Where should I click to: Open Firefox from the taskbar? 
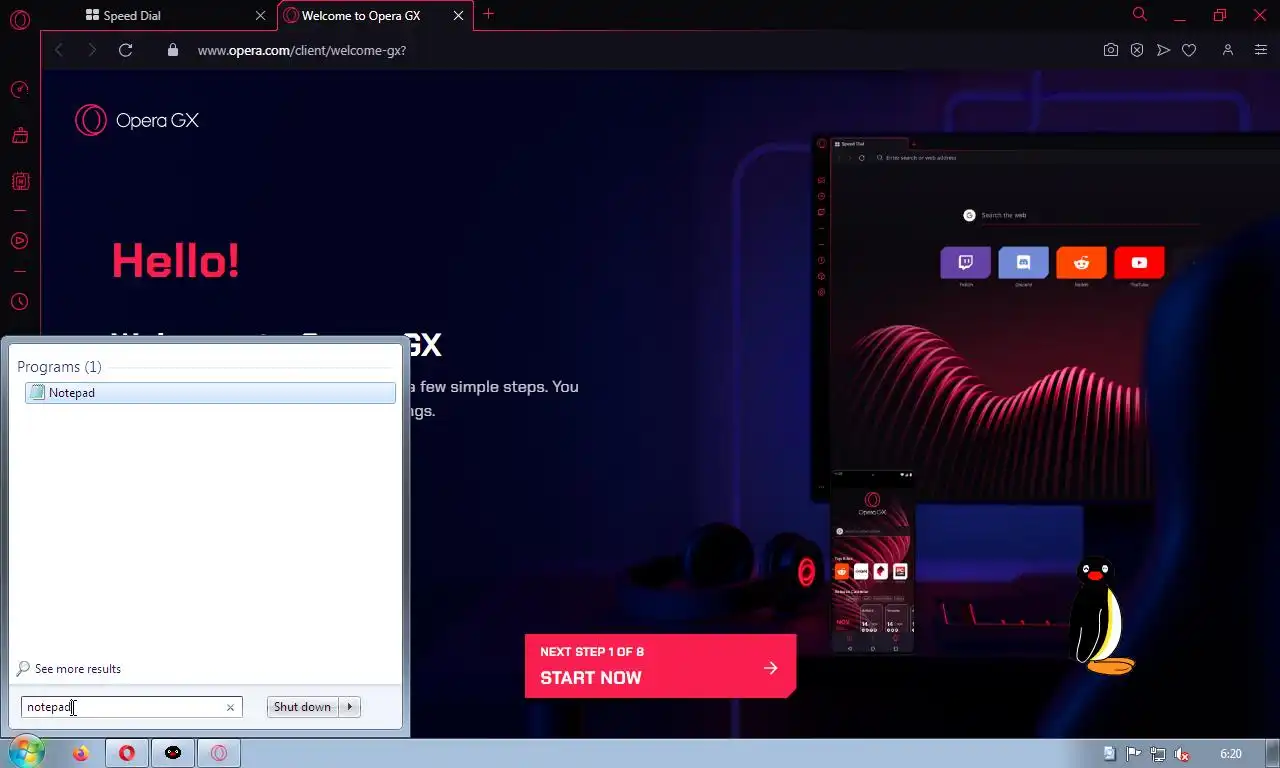[81, 753]
